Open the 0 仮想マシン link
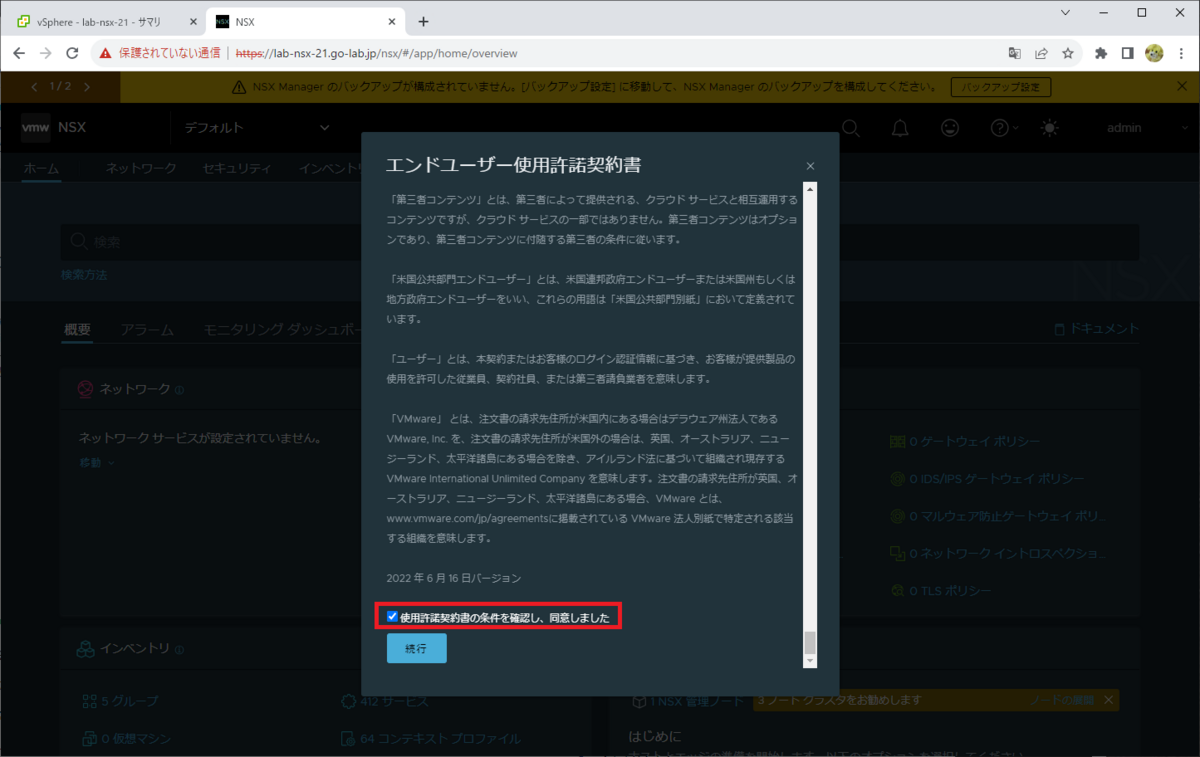1200x757 pixels. (x=126, y=739)
